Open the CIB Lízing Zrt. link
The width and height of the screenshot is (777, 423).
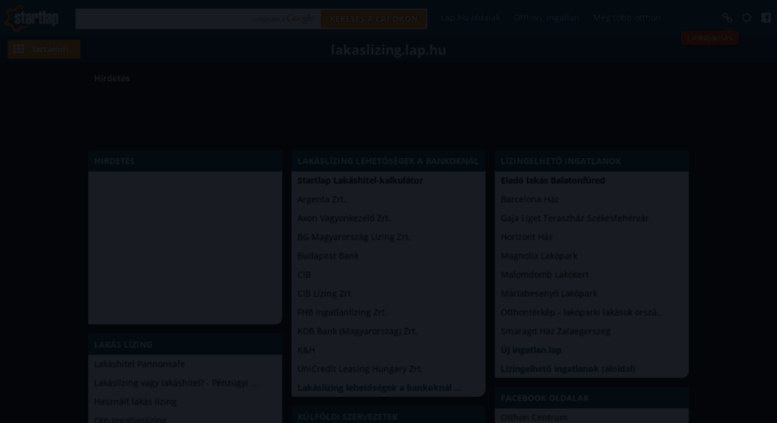click(325, 293)
